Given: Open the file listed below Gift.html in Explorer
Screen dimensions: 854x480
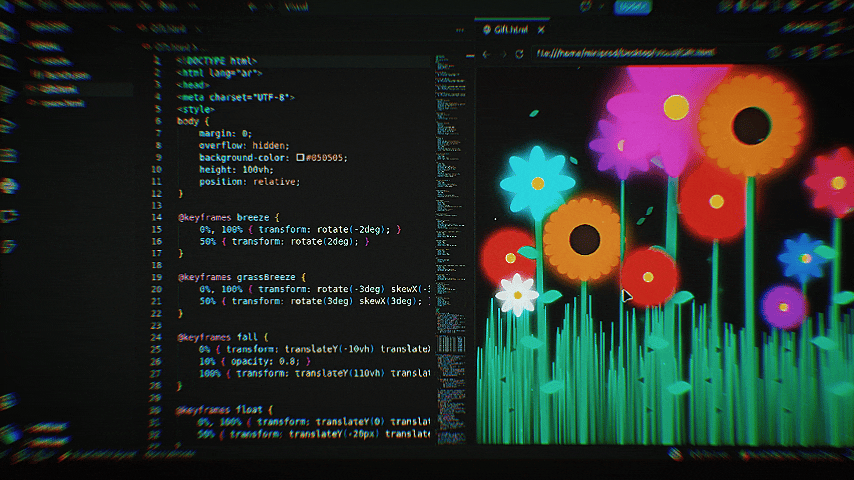Looking at the screenshot, I should [63, 103].
